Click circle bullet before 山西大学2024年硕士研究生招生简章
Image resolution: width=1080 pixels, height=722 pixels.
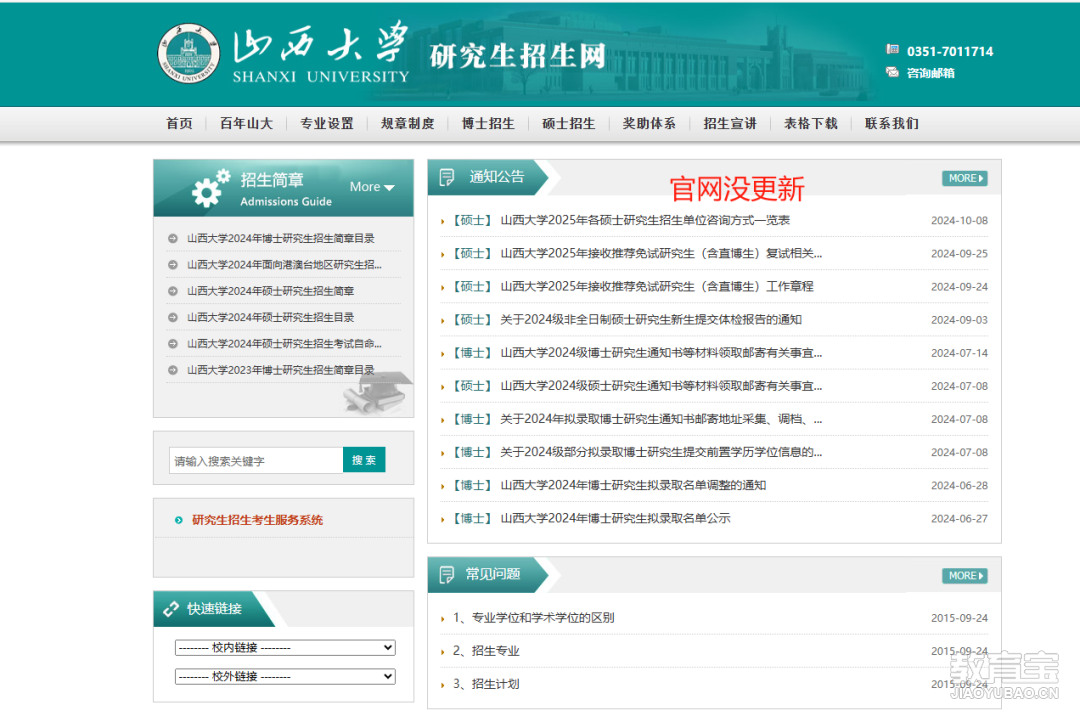[173, 291]
